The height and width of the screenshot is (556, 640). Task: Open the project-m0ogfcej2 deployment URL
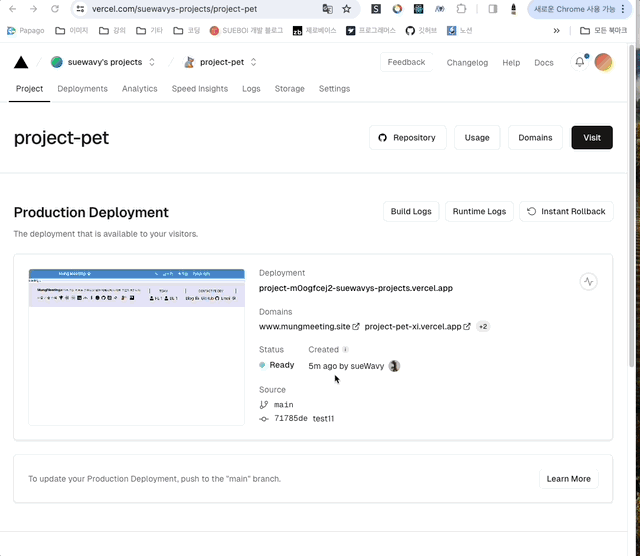pyautogui.click(x=356, y=288)
